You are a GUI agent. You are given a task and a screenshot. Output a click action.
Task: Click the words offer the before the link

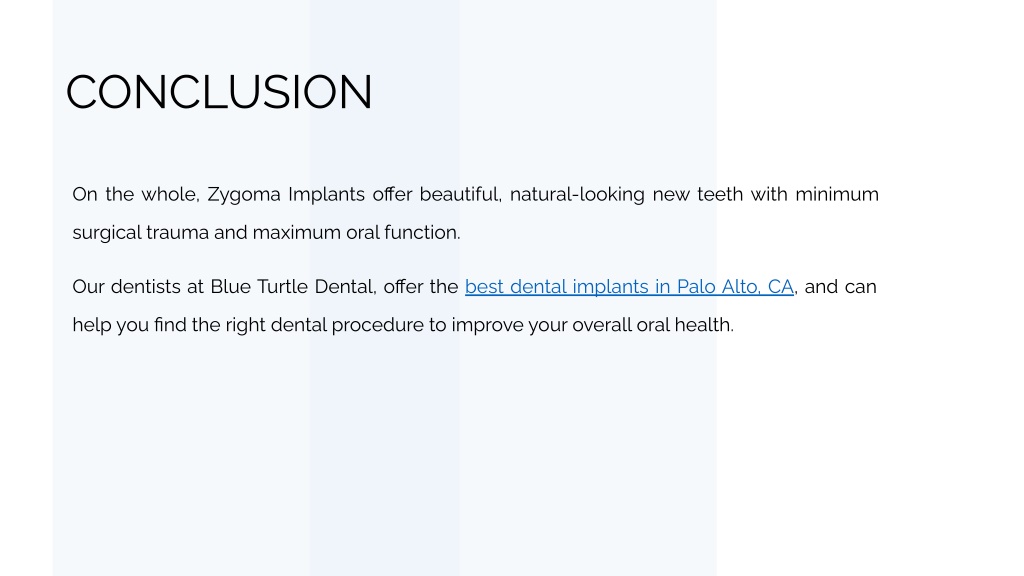421,287
